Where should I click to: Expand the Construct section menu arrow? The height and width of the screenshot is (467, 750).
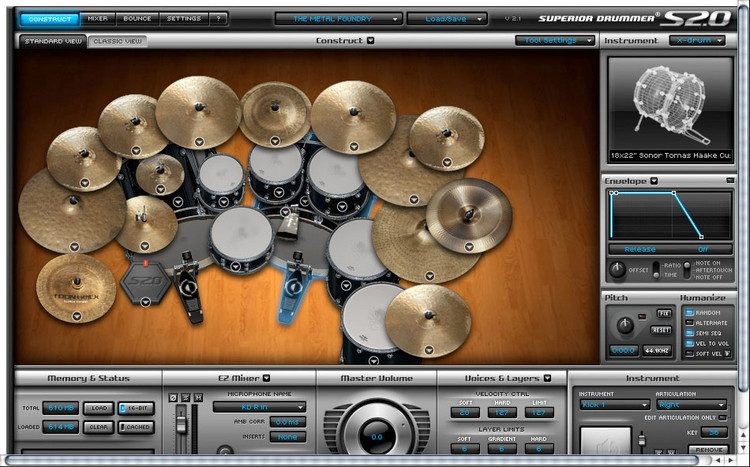tap(371, 41)
